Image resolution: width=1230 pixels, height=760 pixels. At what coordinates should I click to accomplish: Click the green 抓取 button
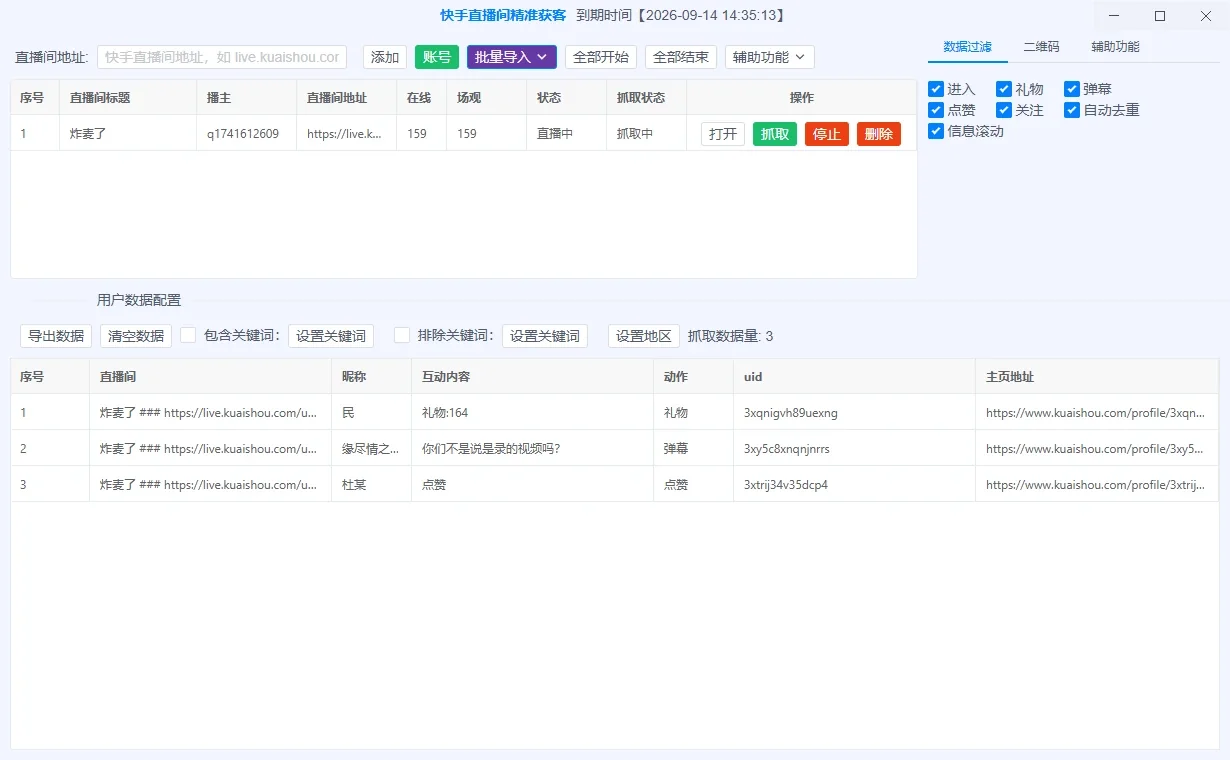click(775, 134)
